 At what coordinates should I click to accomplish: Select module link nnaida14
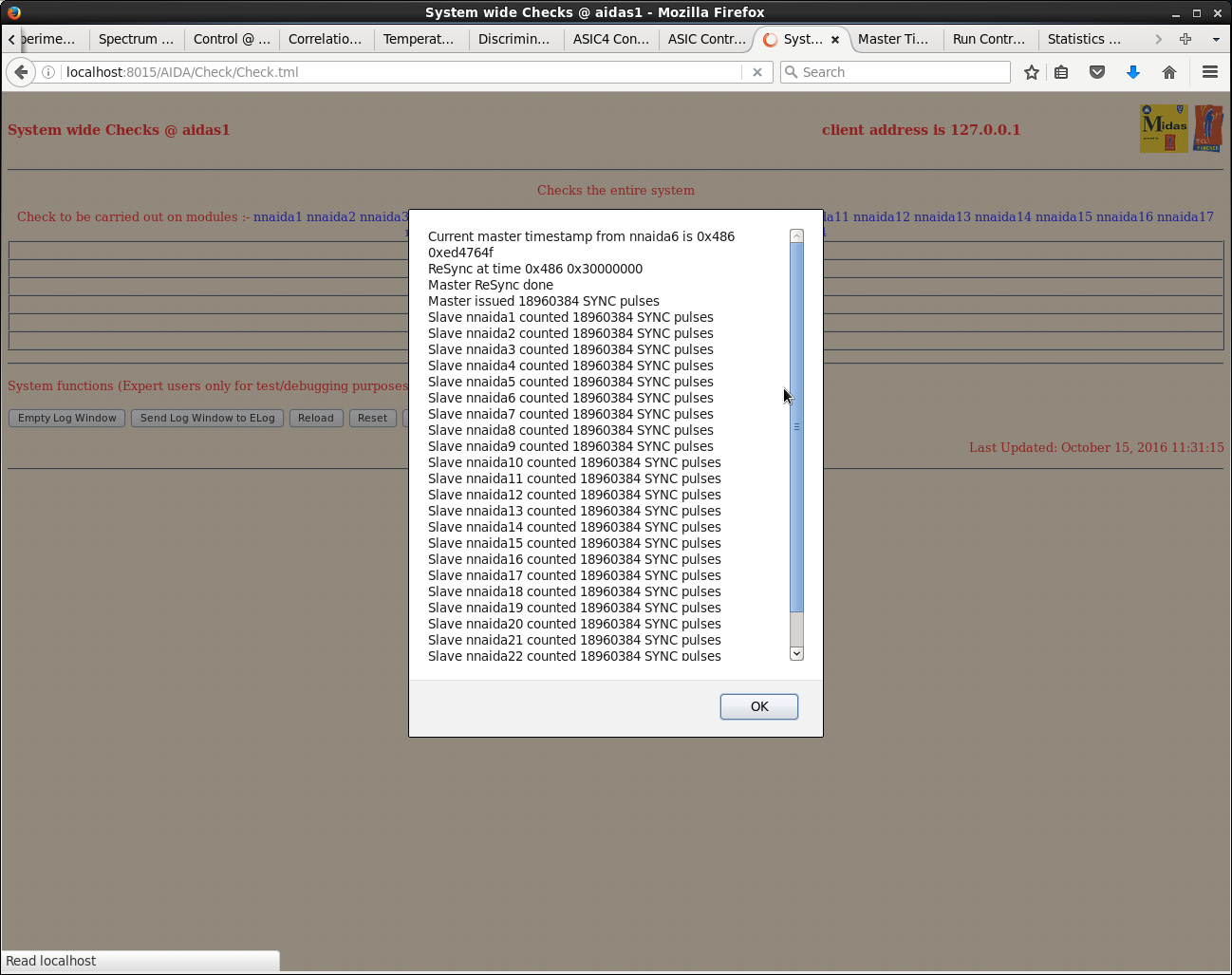(1002, 216)
